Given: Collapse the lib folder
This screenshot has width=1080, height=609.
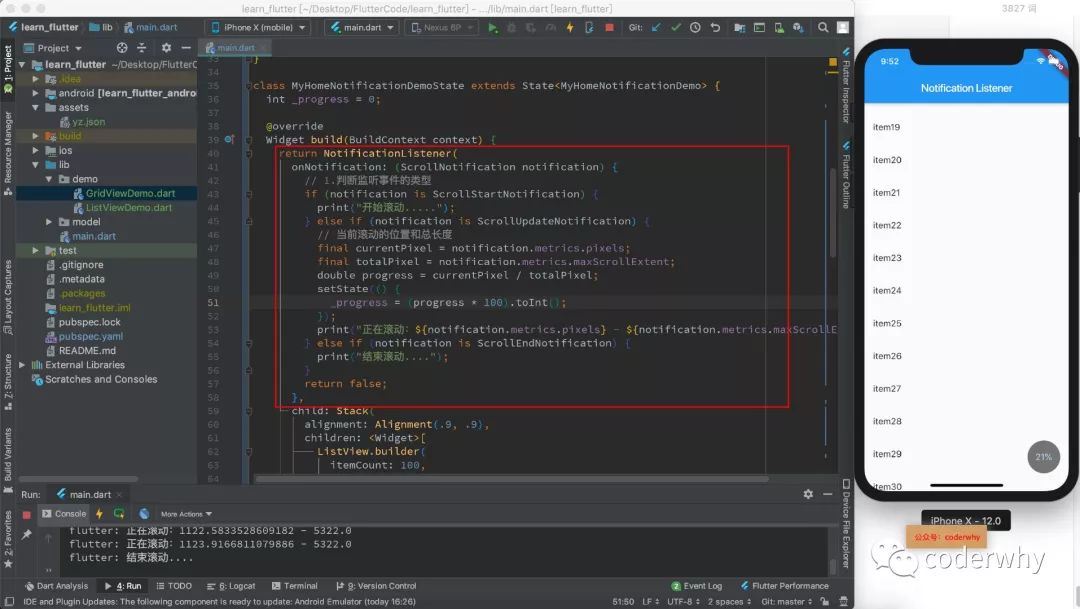Looking at the screenshot, I should (x=35, y=165).
